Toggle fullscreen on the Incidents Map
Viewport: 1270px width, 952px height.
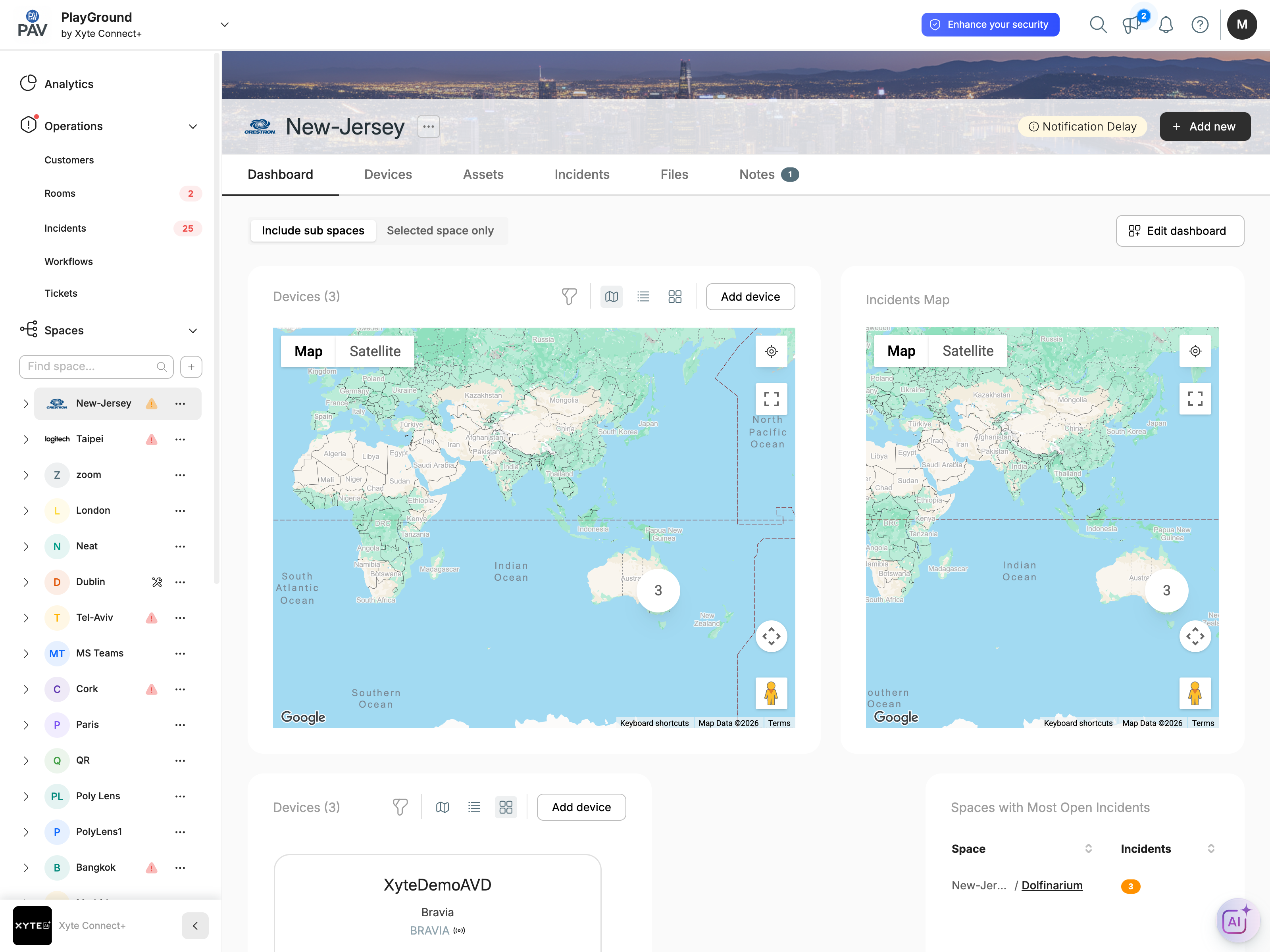(1195, 399)
